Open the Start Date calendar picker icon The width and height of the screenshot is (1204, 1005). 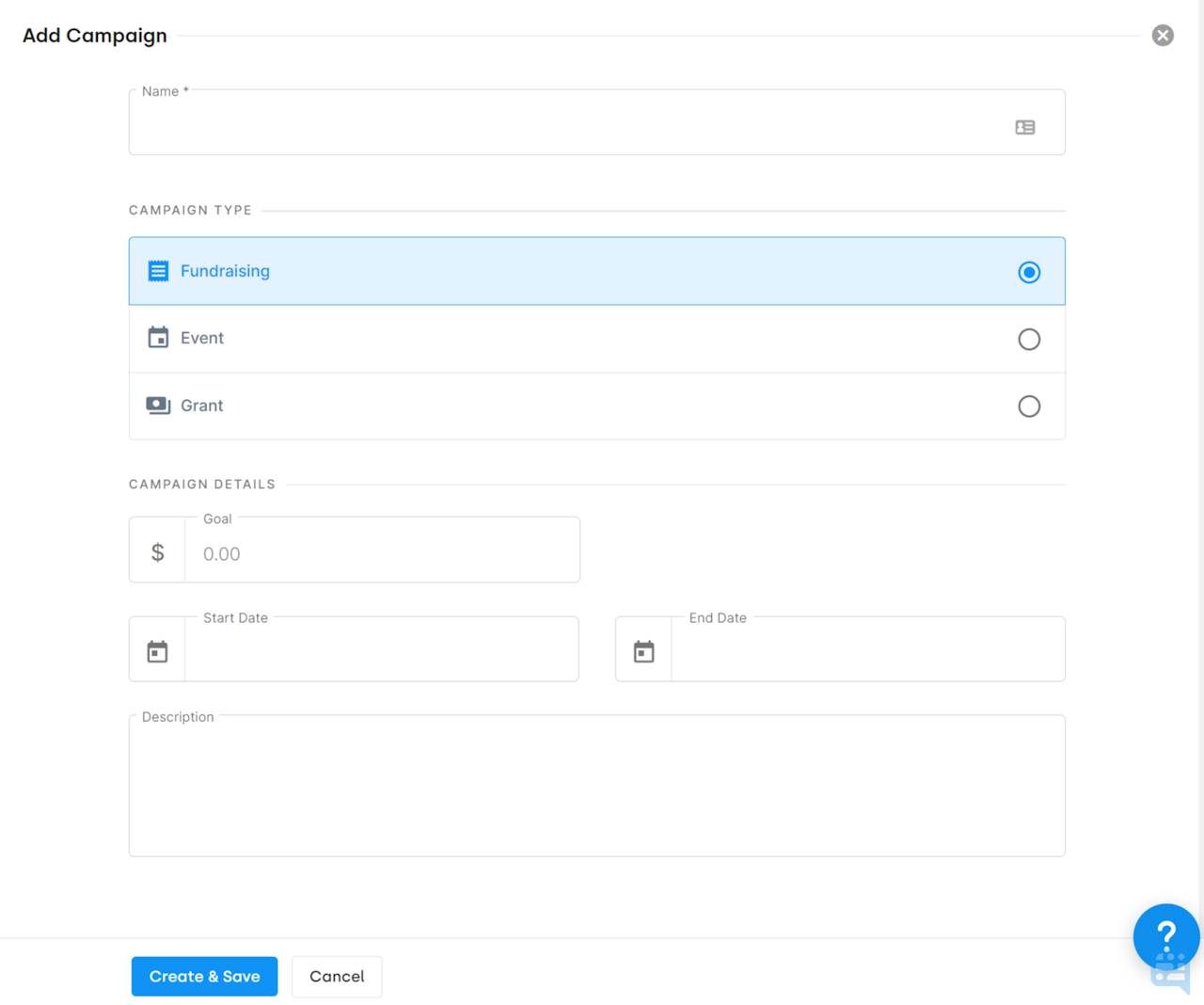pos(157,649)
